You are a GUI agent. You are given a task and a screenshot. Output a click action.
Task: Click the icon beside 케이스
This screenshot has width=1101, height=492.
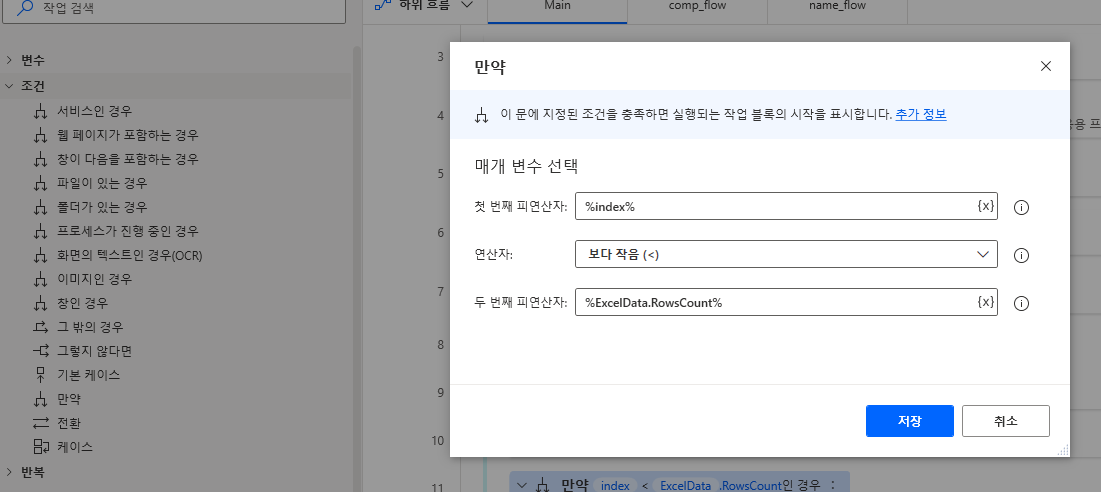click(40, 446)
